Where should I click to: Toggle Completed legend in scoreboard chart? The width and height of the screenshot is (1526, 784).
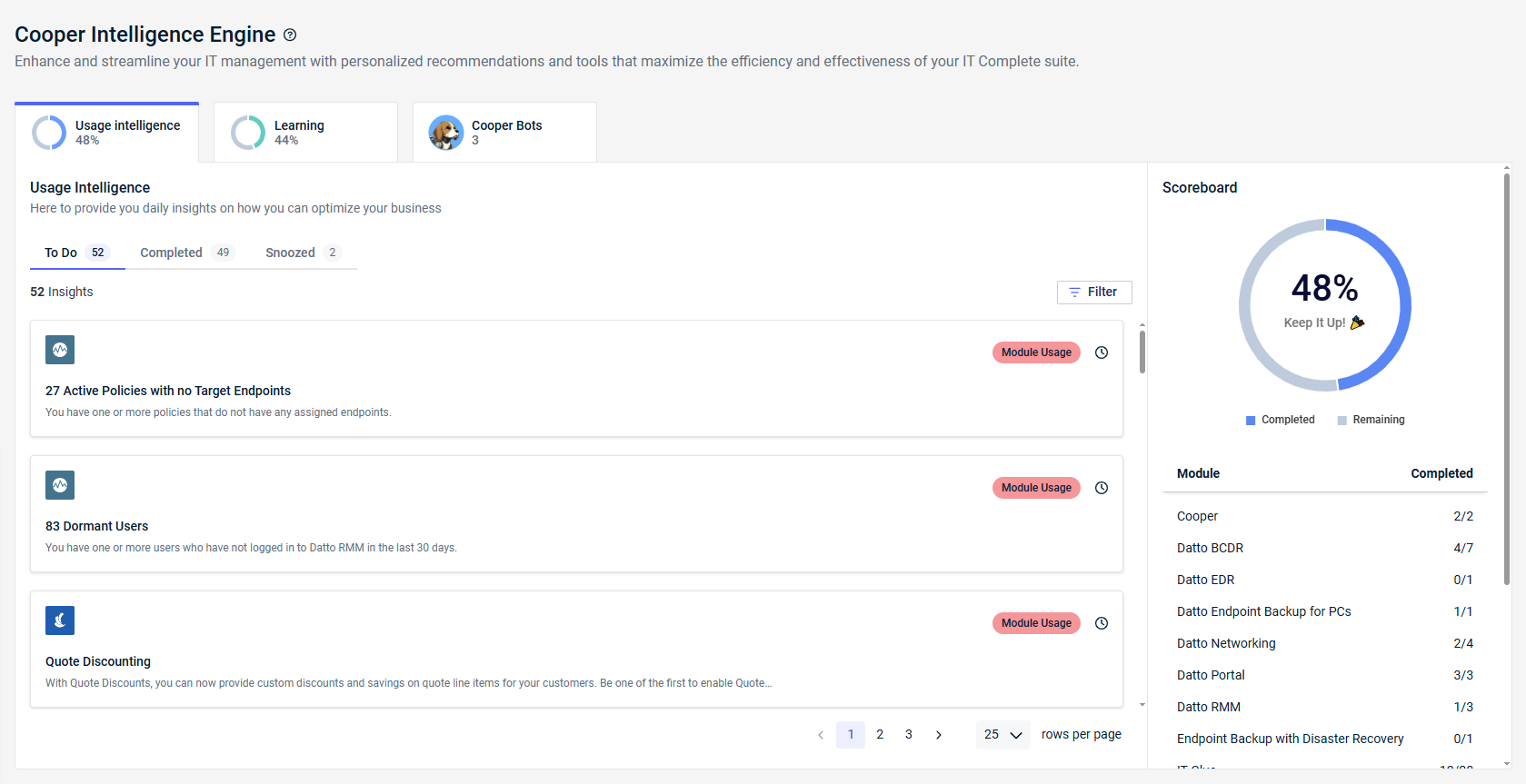(x=1281, y=420)
